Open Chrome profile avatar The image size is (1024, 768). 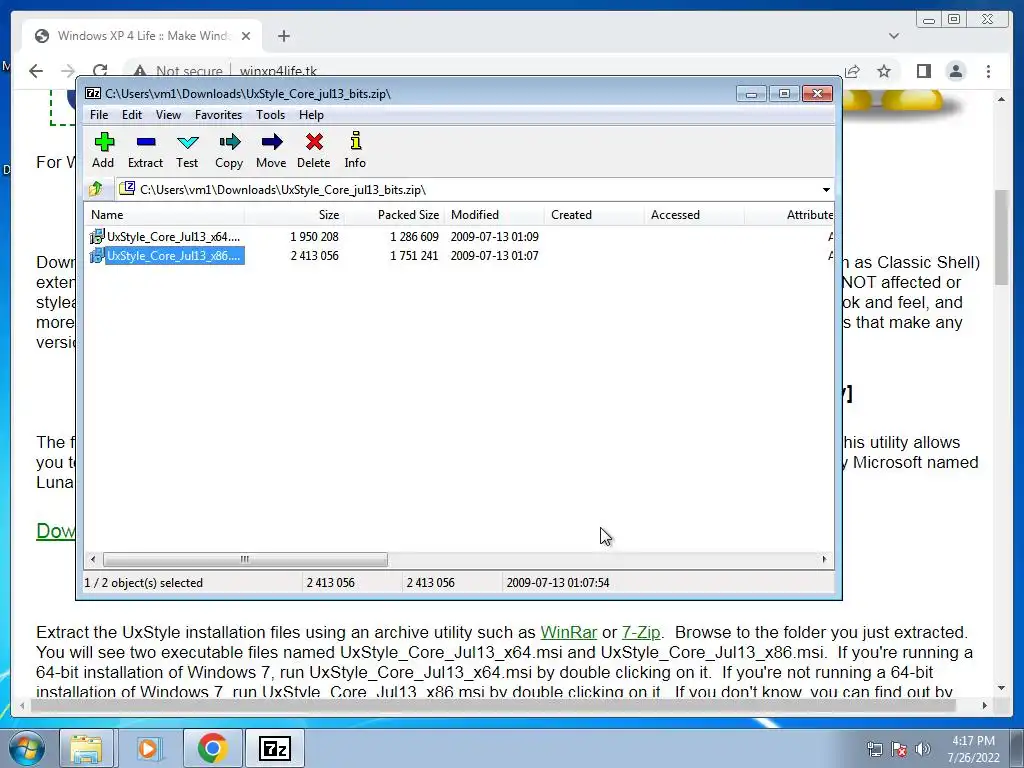956,71
